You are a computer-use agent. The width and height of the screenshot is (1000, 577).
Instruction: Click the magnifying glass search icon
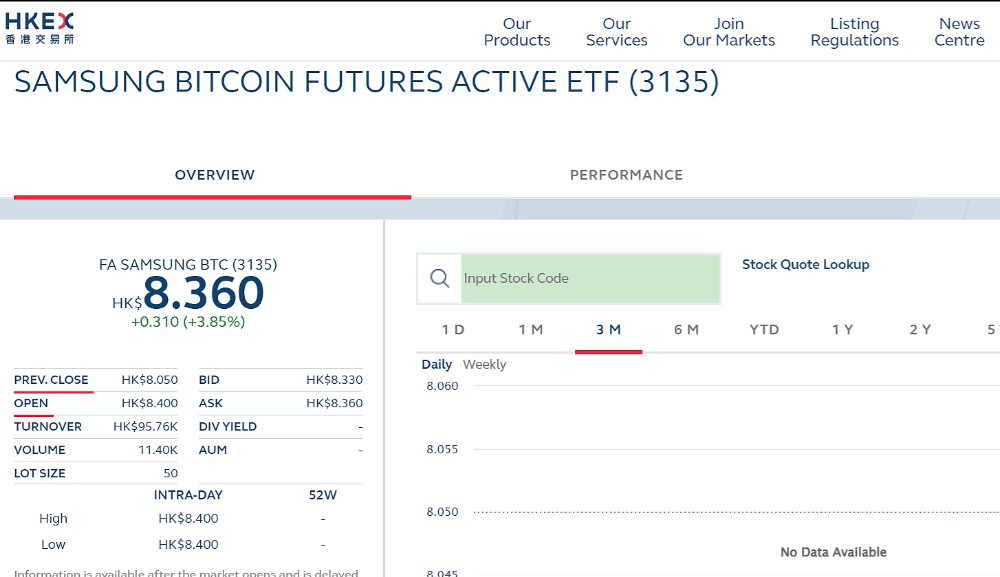pos(438,278)
